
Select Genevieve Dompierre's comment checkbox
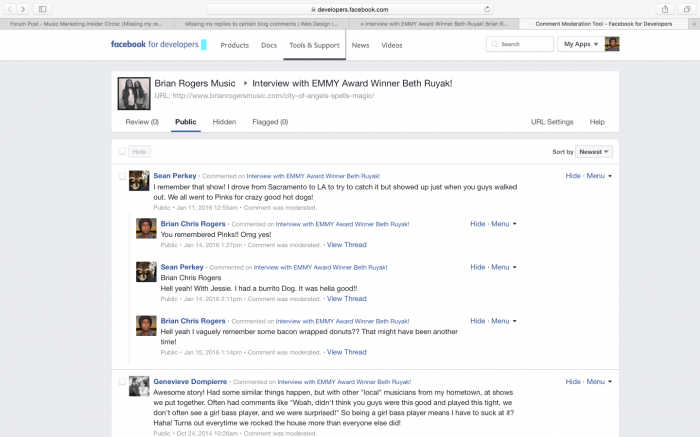(122, 382)
